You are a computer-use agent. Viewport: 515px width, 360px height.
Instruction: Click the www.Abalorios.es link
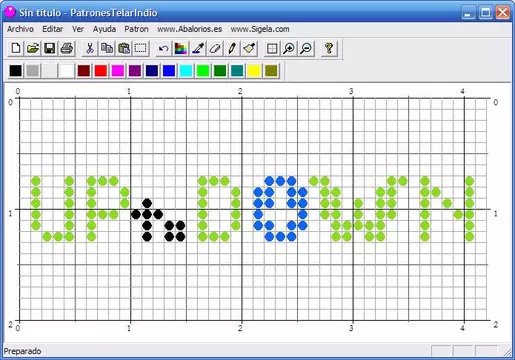point(190,29)
